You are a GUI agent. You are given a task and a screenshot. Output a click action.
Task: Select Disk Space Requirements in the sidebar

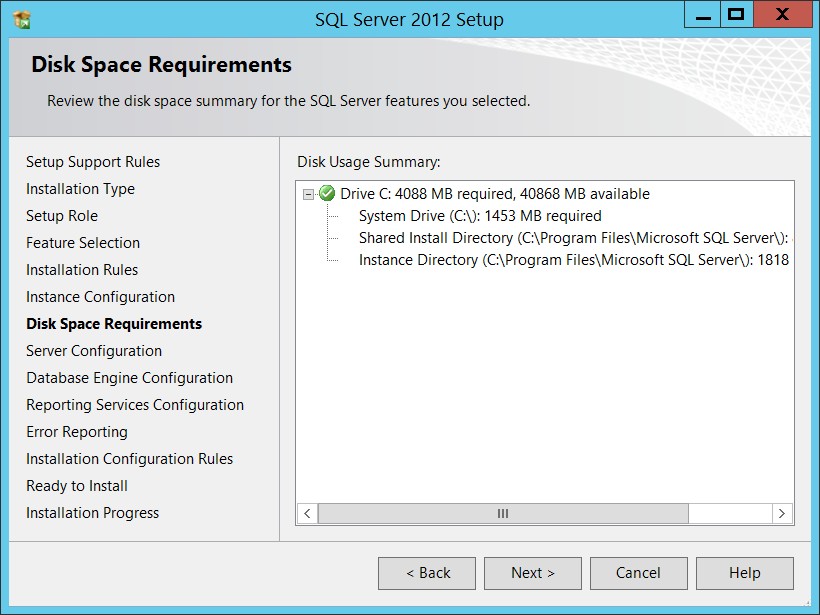pos(114,324)
